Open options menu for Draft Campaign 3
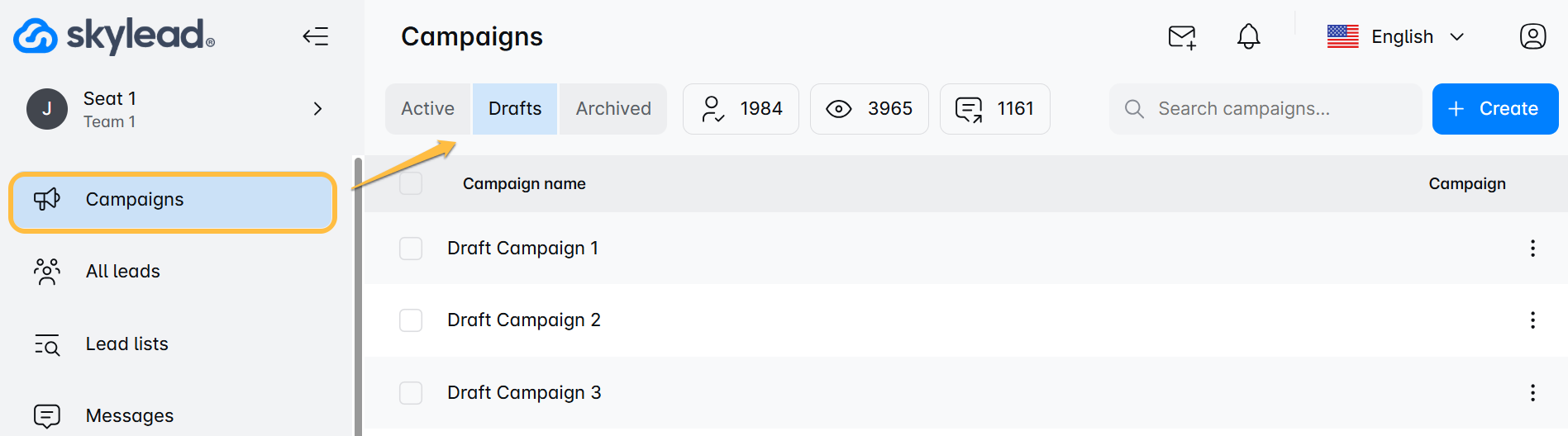The image size is (1568, 436). coord(1532,393)
